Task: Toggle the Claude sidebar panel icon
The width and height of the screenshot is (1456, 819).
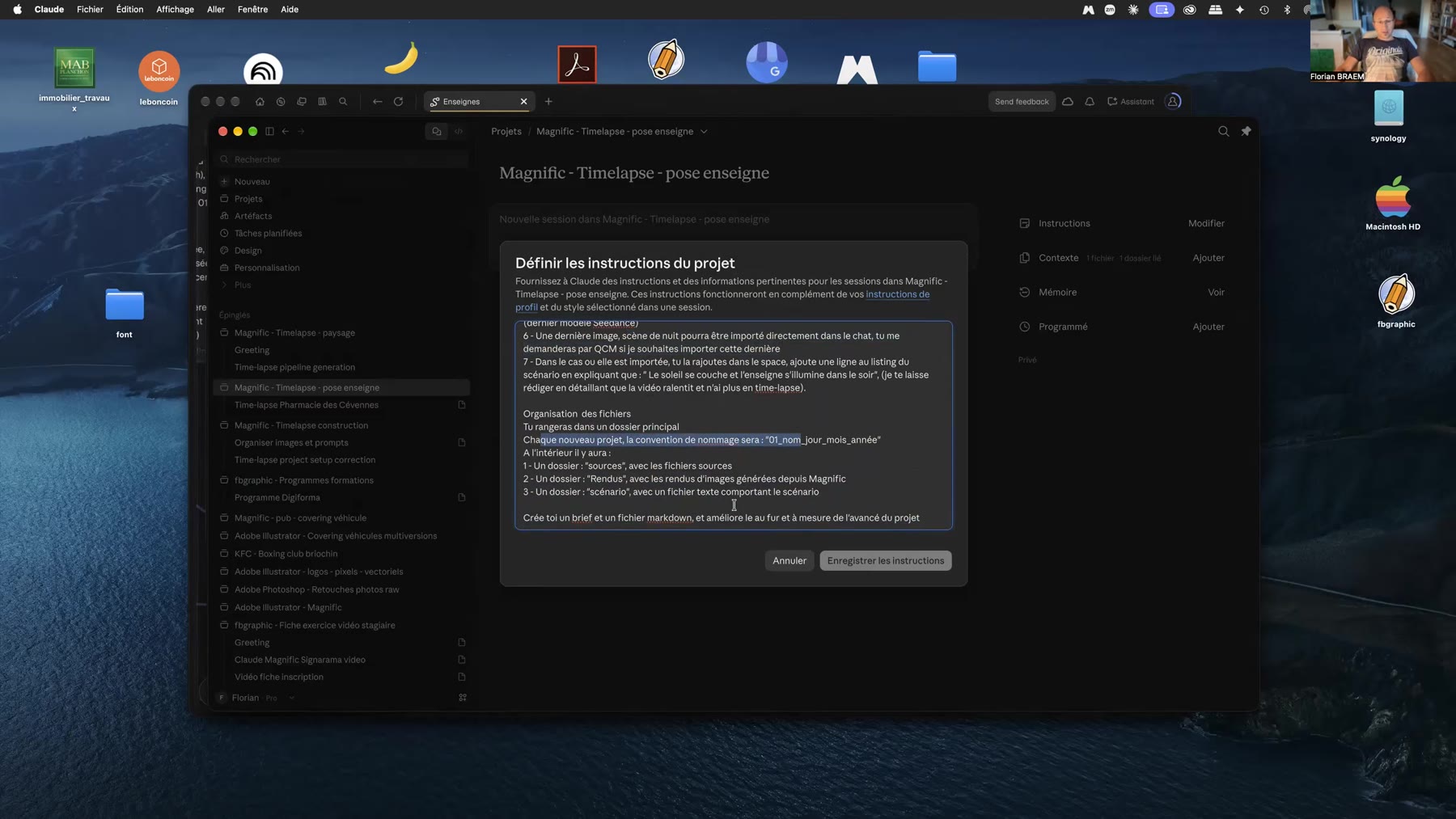Action: click(269, 131)
